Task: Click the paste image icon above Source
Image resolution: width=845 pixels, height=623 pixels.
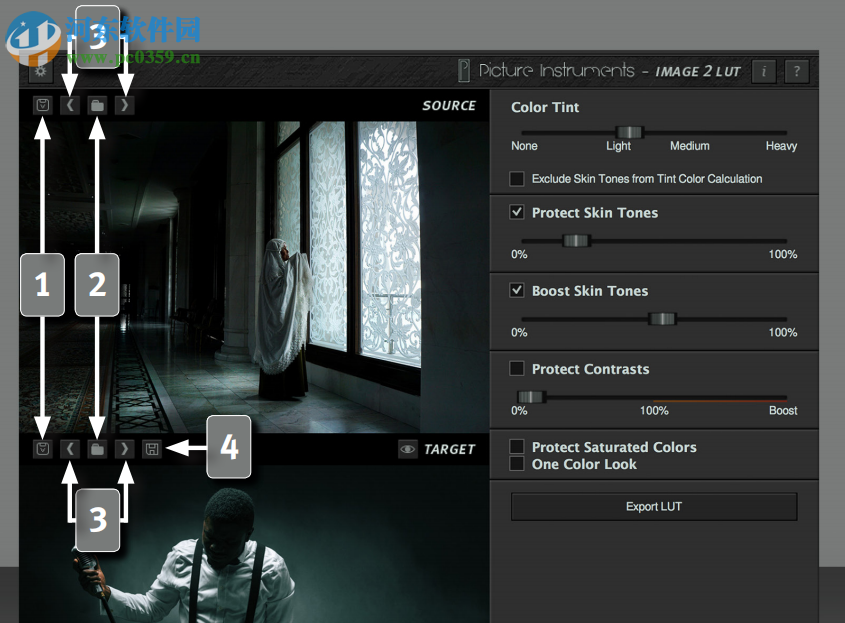Action: pyautogui.click(x=43, y=104)
